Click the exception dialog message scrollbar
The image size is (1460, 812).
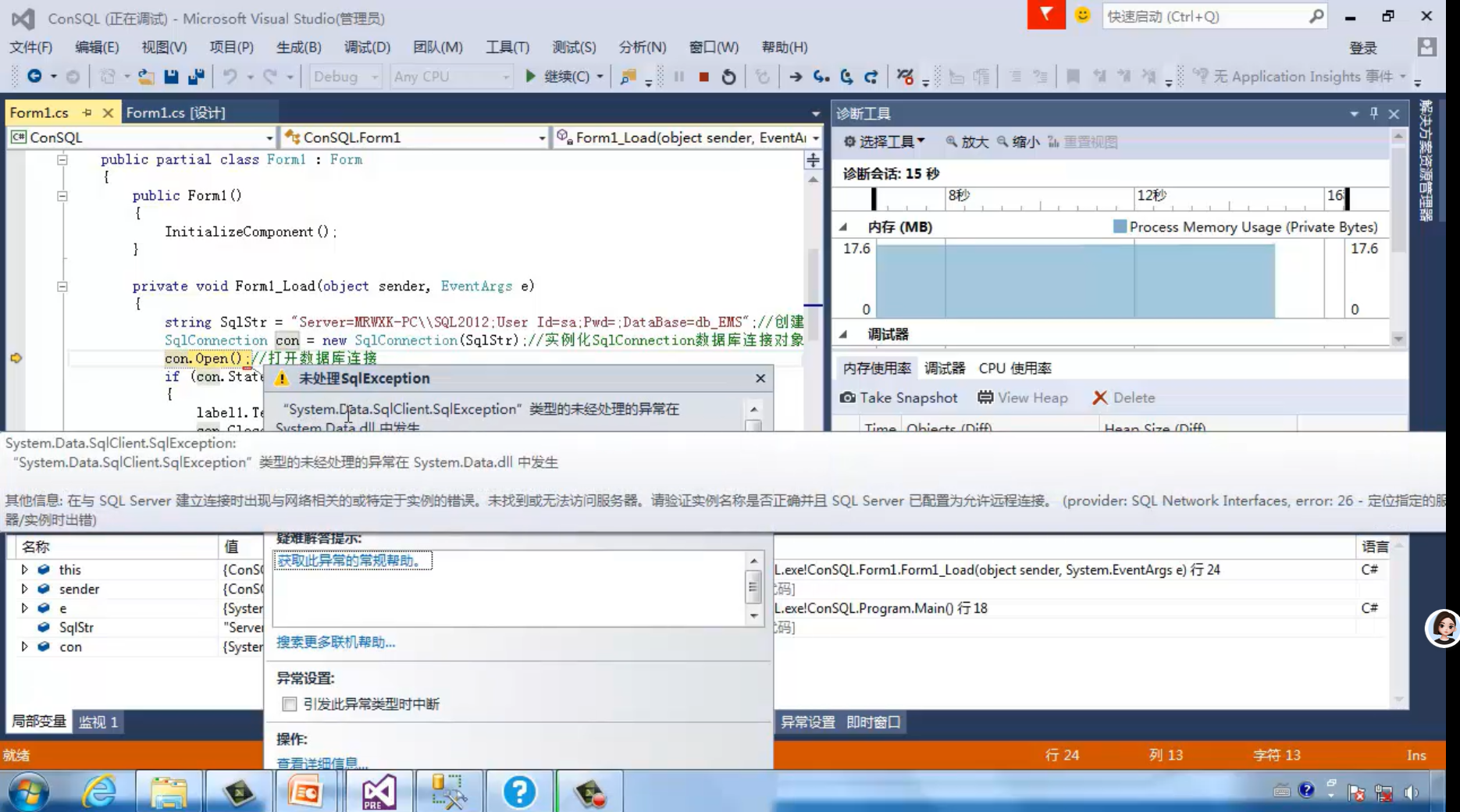753,418
